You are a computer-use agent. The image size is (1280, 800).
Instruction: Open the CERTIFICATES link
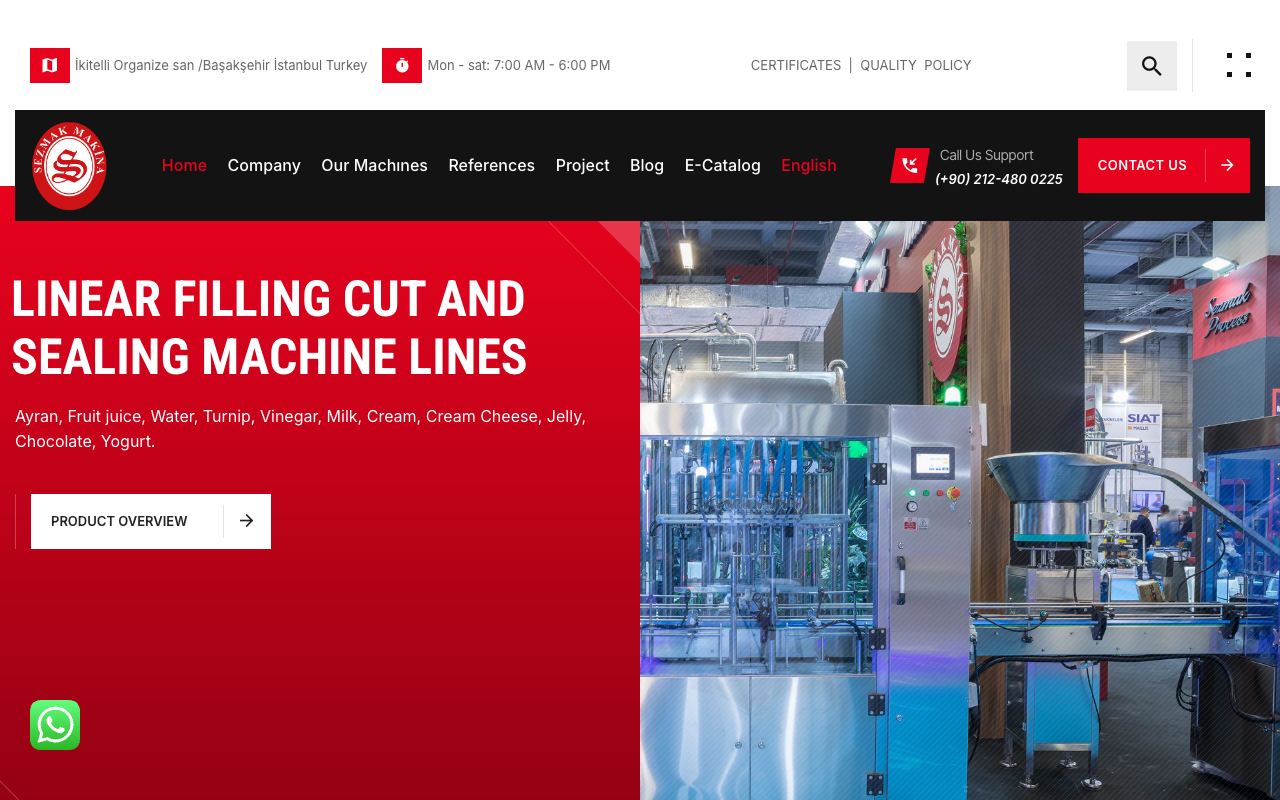(796, 65)
